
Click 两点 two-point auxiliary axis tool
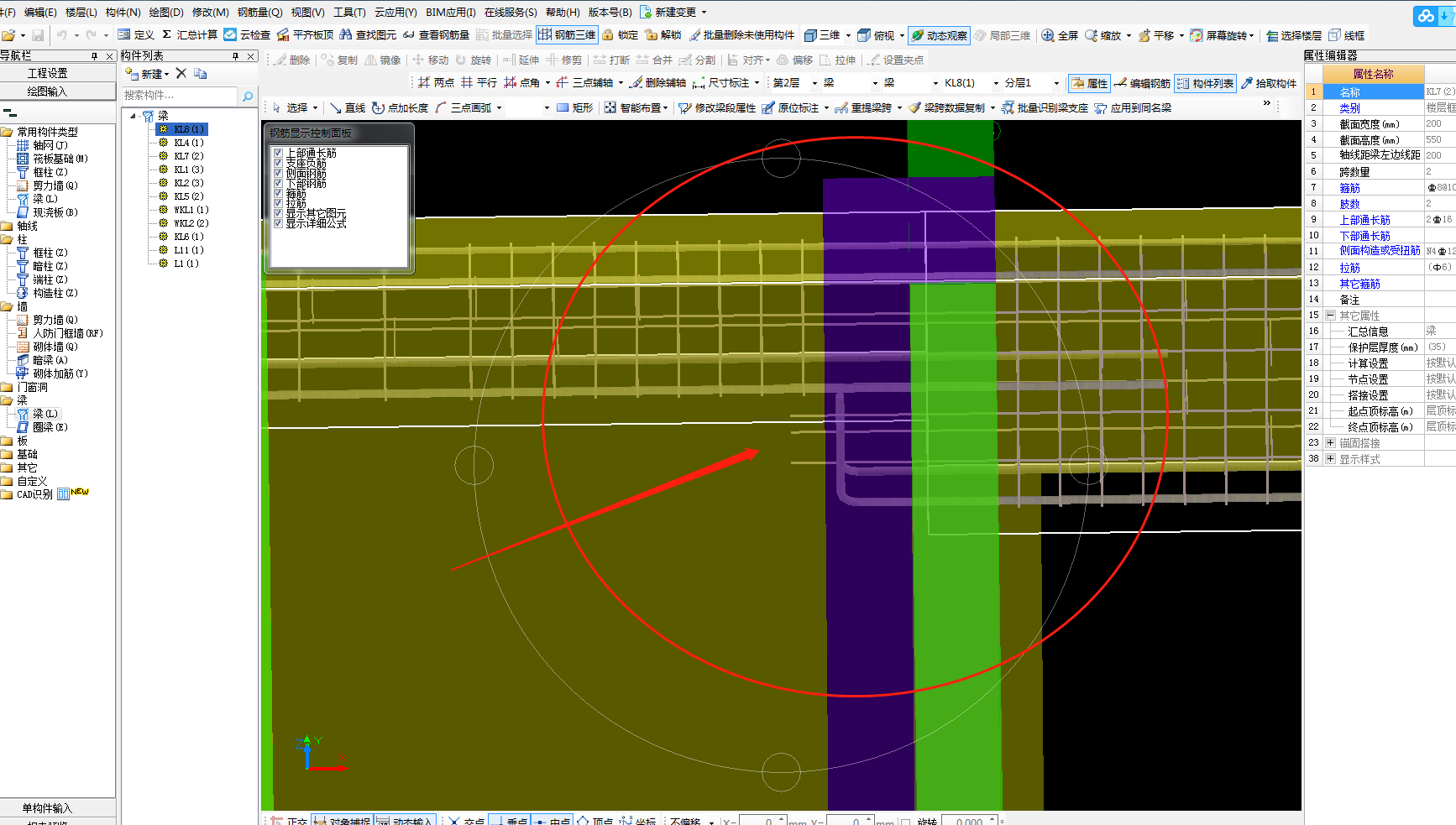click(x=436, y=82)
